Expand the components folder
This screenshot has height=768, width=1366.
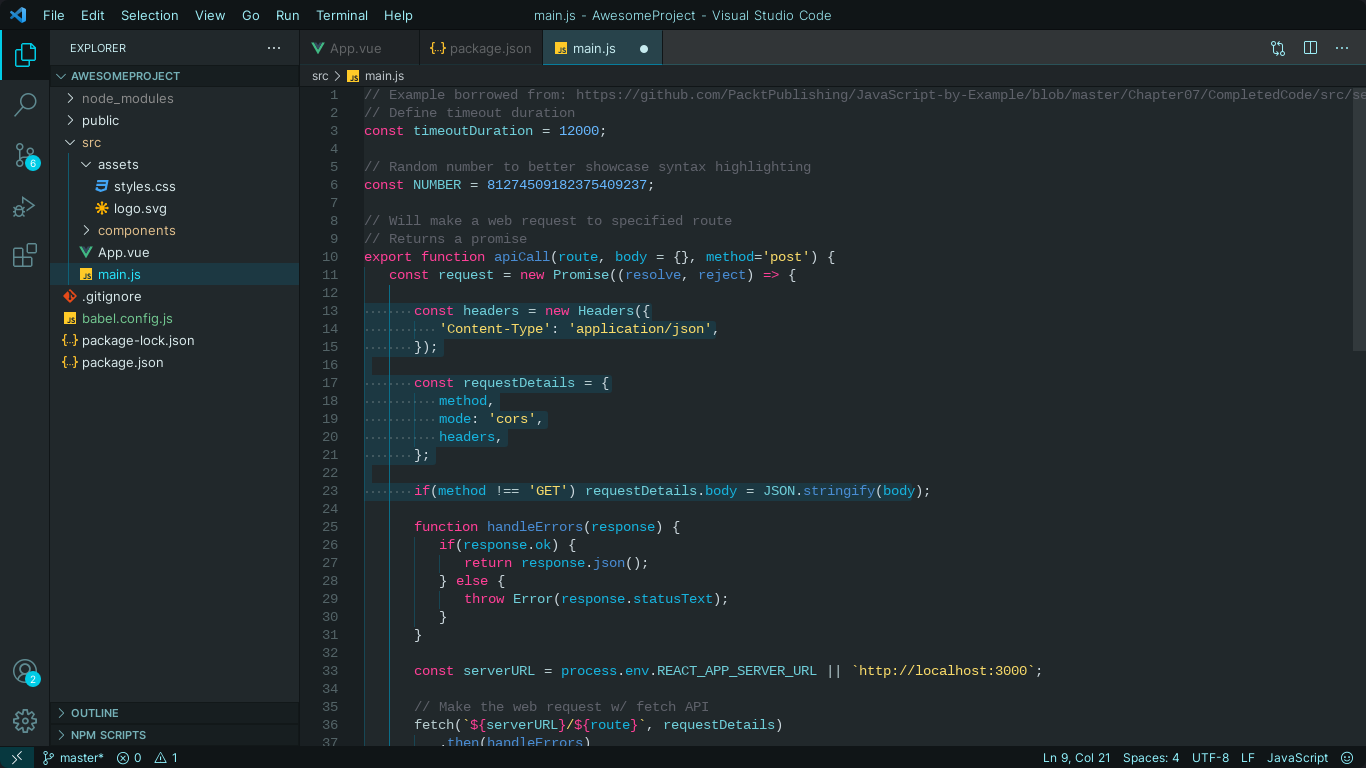[x=174, y=230]
